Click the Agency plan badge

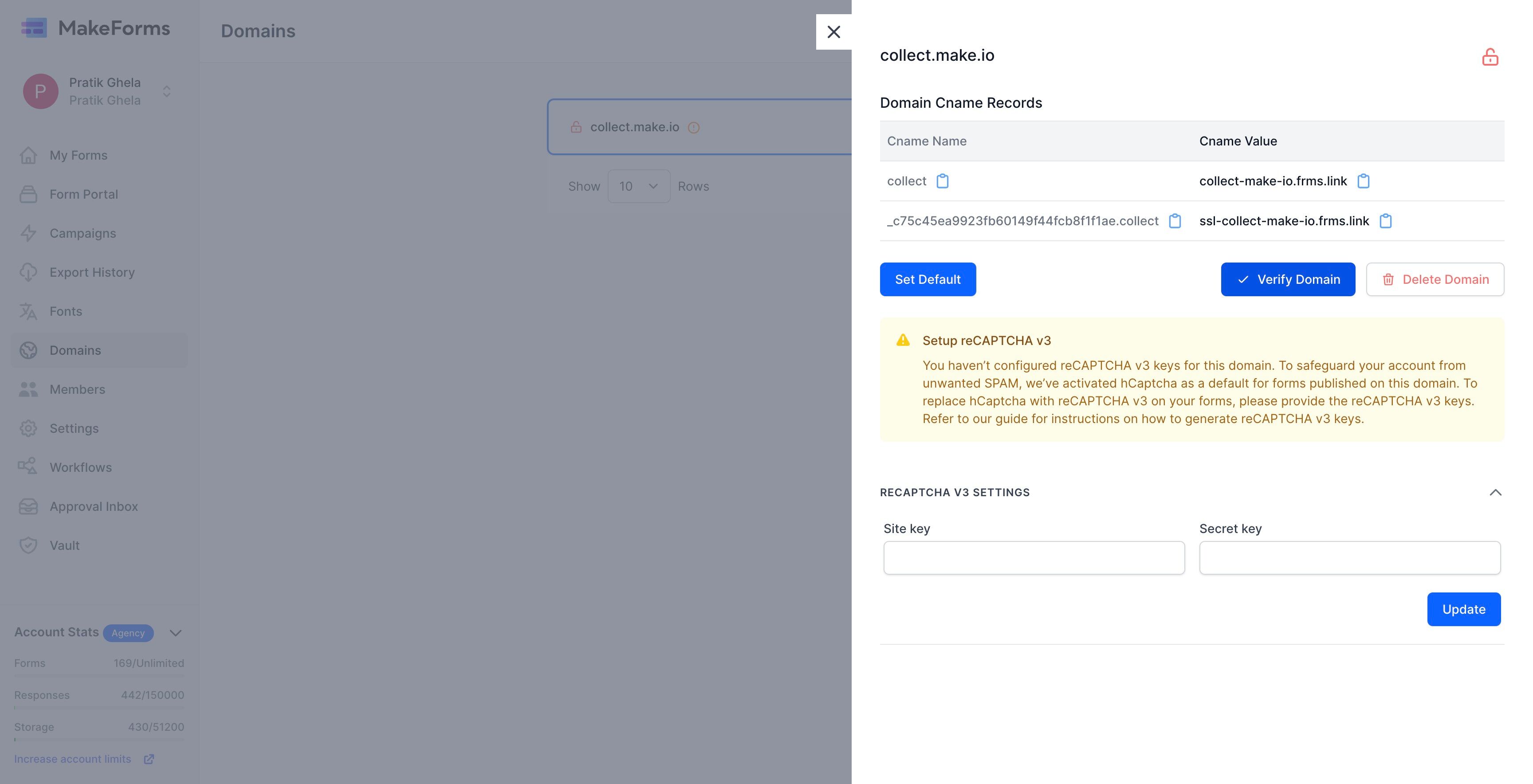(x=128, y=633)
